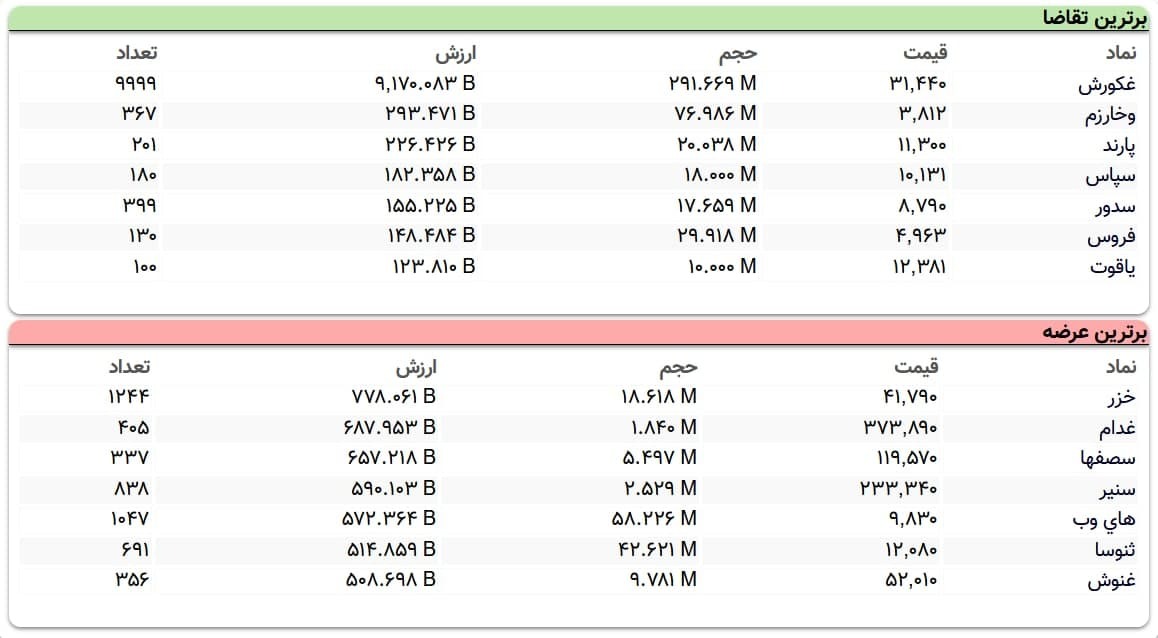Sort supply table by ارزش column
The width and height of the screenshot is (1158, 638).
click(416, 367)
